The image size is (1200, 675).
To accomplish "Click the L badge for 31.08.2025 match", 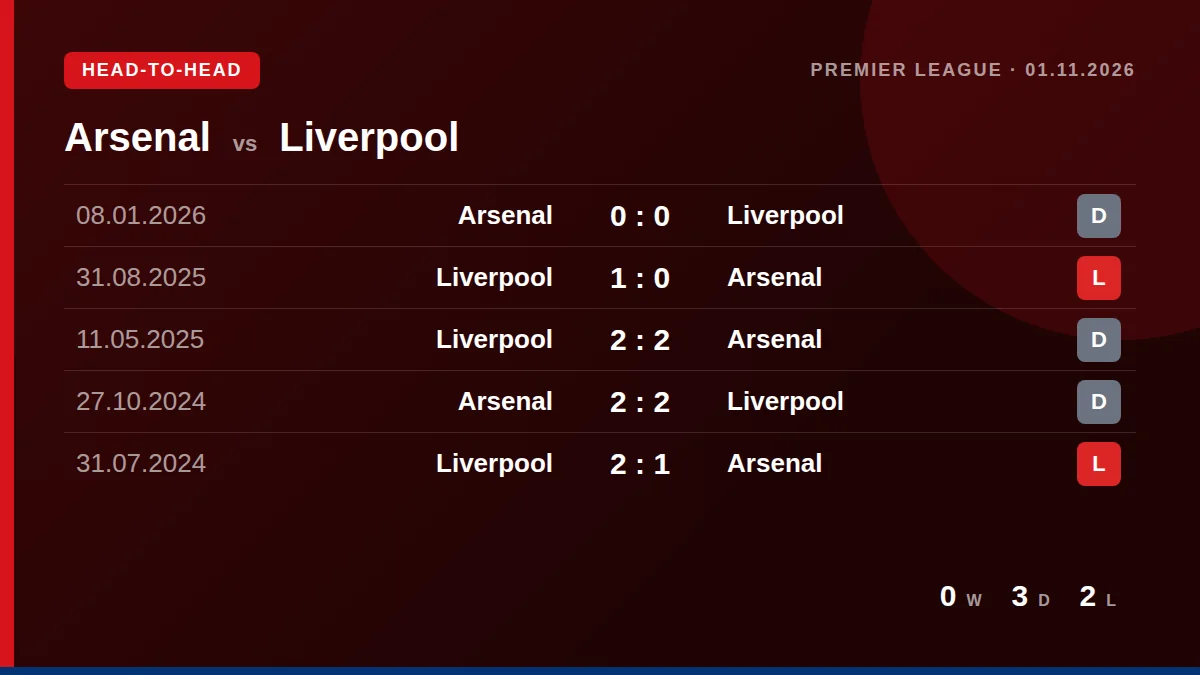I will pyautogui.click(x=1098, y=278).
